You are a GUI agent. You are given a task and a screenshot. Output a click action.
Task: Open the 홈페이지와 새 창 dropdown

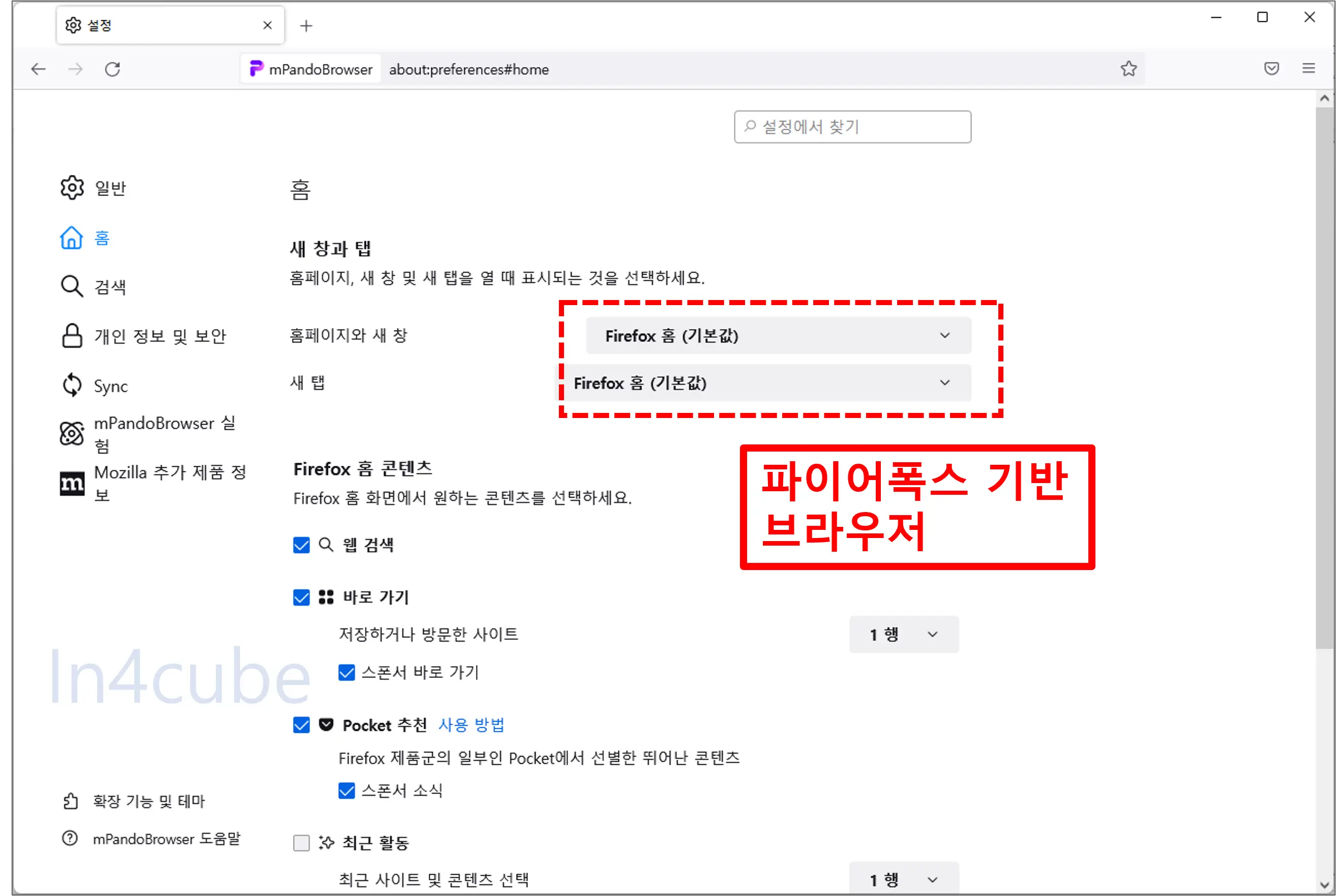pos(778,336)
